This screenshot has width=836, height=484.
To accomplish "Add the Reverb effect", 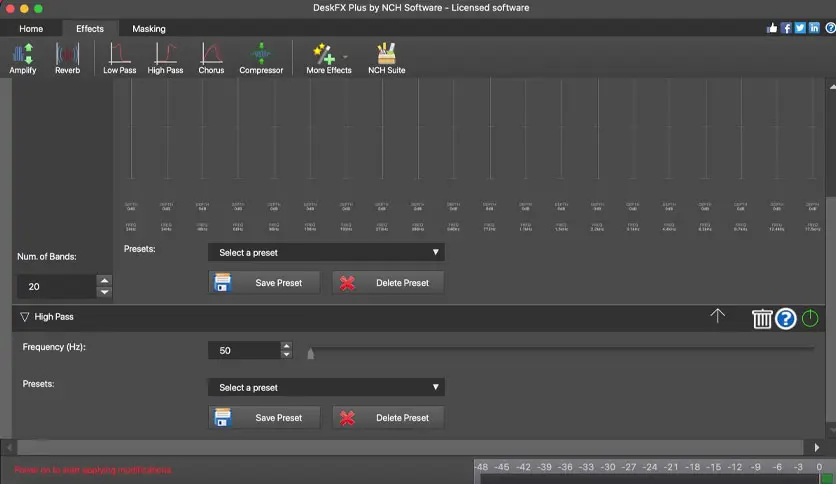I will [x=68, y=58].
